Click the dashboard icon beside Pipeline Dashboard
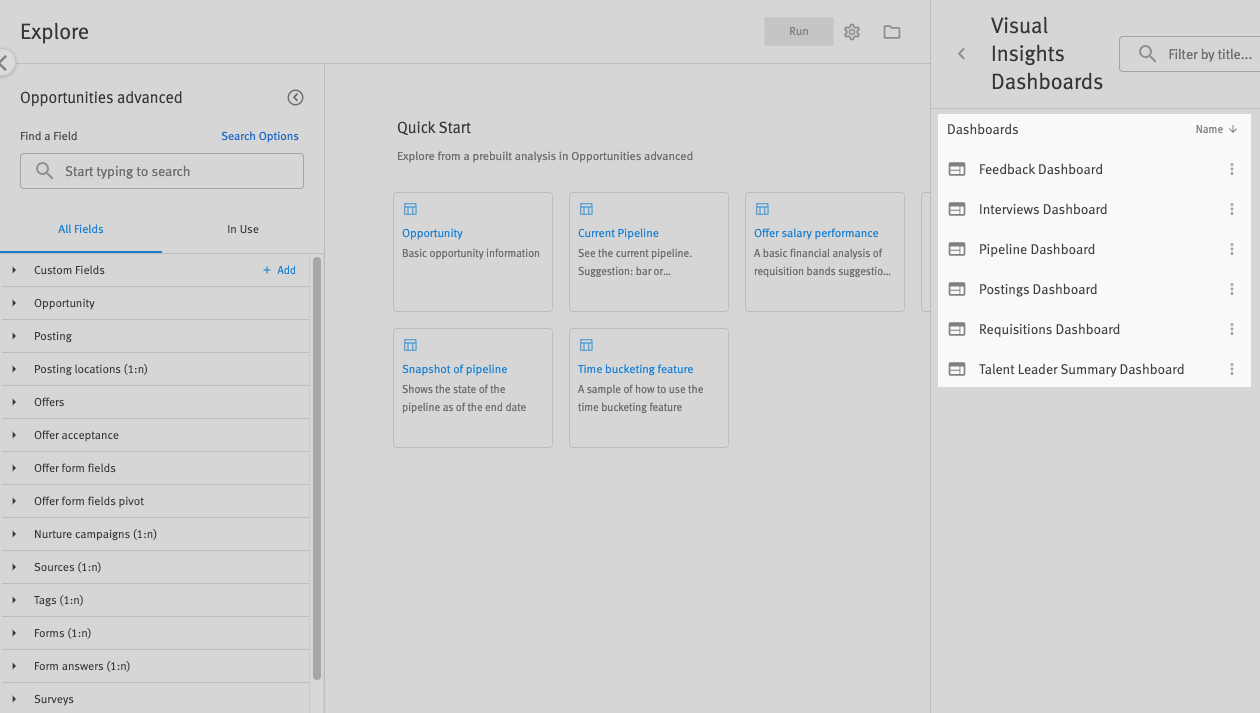The image size is (1260, 713). (958, 249)
